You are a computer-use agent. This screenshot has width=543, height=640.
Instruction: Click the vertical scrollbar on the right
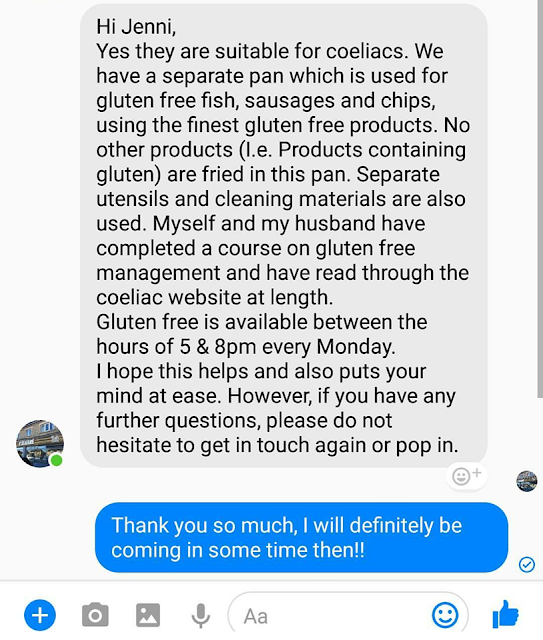tap(540, 199)
